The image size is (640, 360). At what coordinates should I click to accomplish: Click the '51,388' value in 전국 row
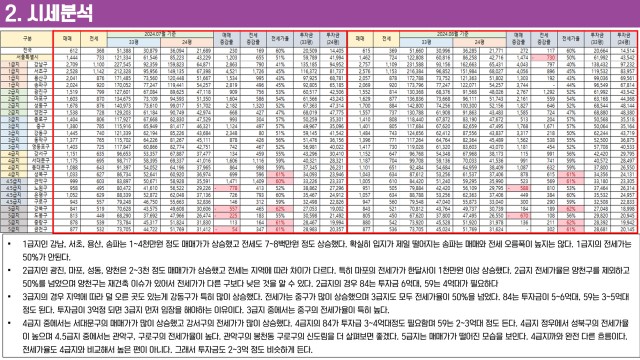[124, 51]
